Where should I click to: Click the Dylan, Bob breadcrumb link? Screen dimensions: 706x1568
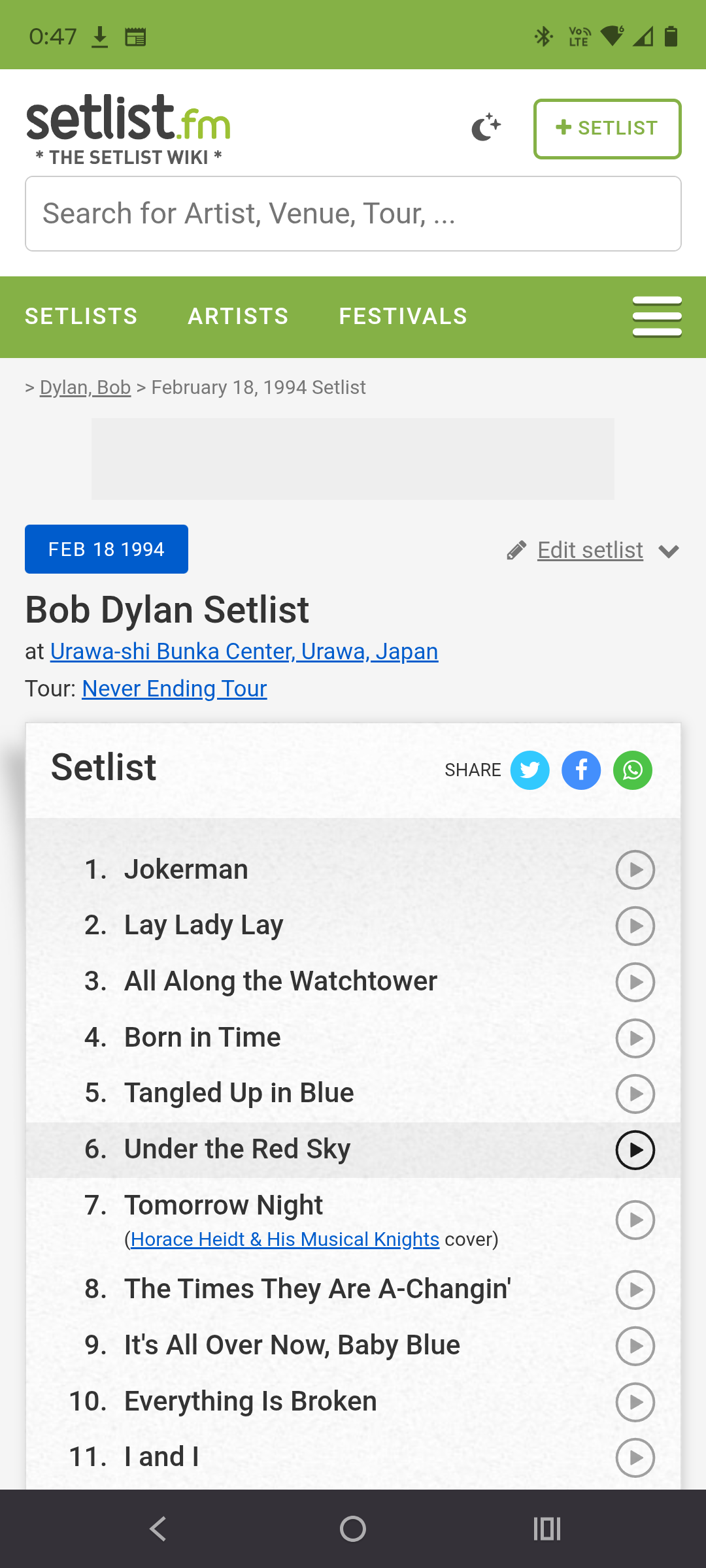point(85,387)
